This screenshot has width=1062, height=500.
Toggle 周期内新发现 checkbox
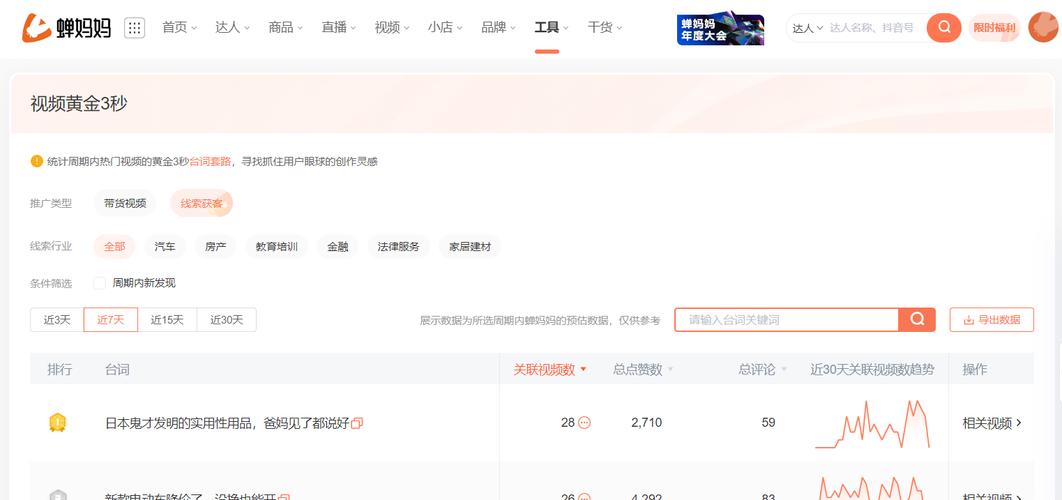(x=100, y=283)
